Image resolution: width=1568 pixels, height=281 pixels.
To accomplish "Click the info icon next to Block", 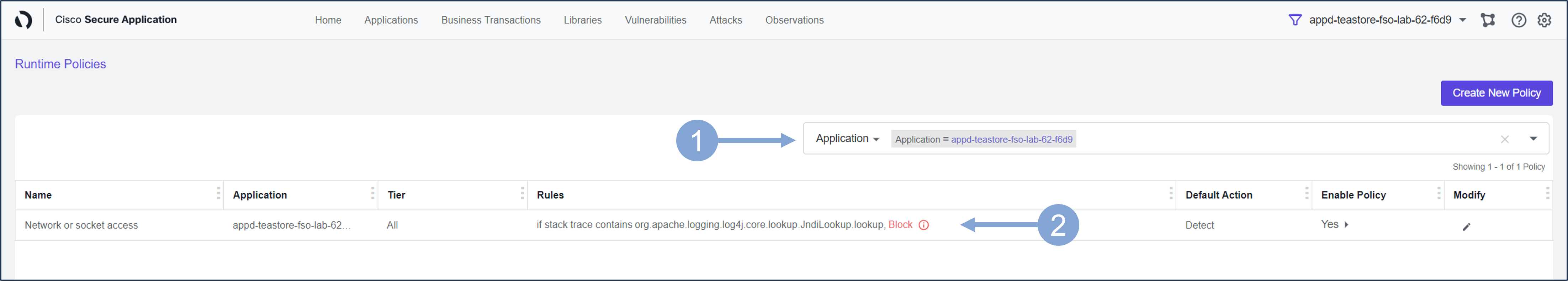I will point(923,225).
